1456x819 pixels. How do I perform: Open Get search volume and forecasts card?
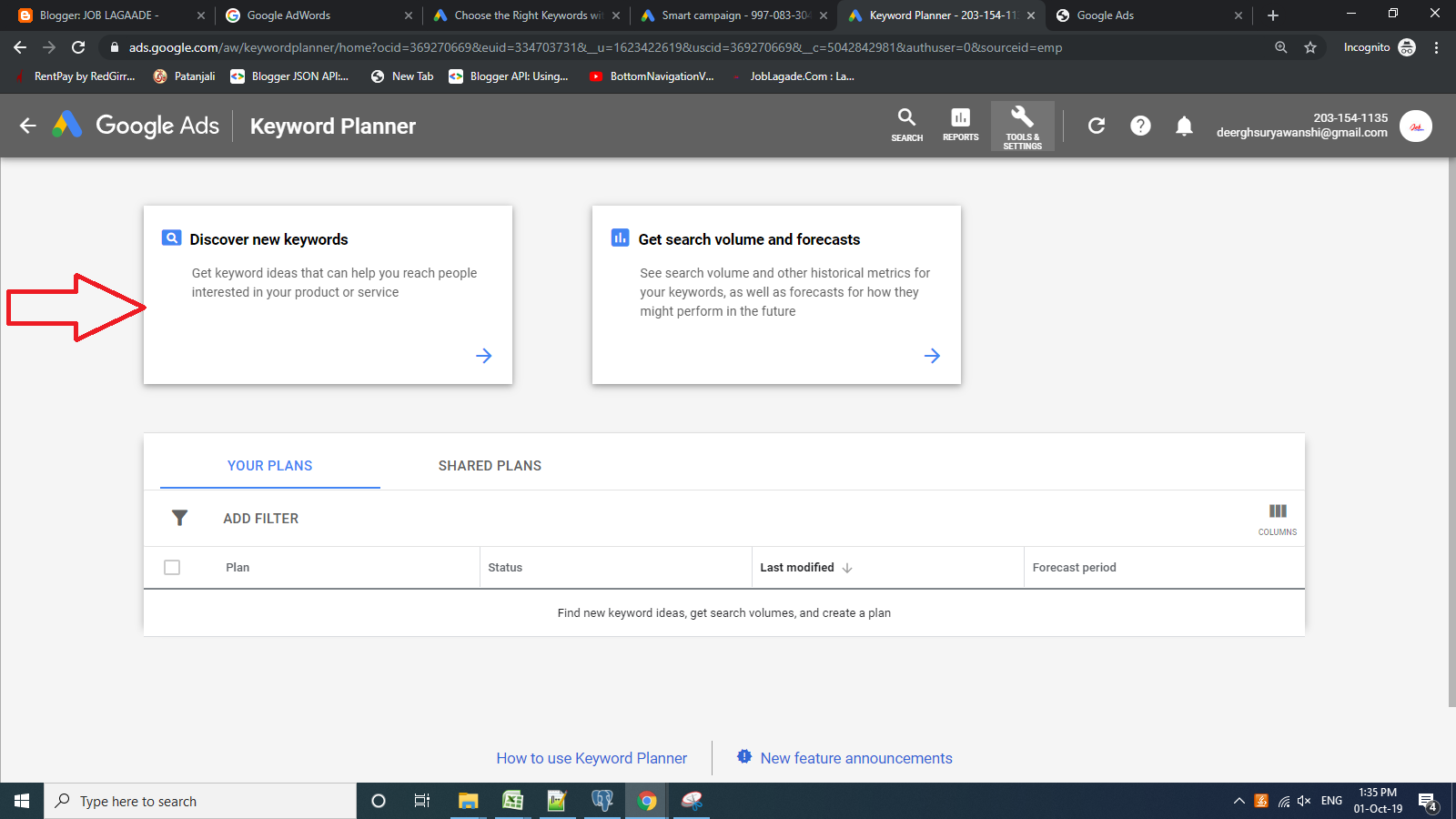(x=776, y=295)
